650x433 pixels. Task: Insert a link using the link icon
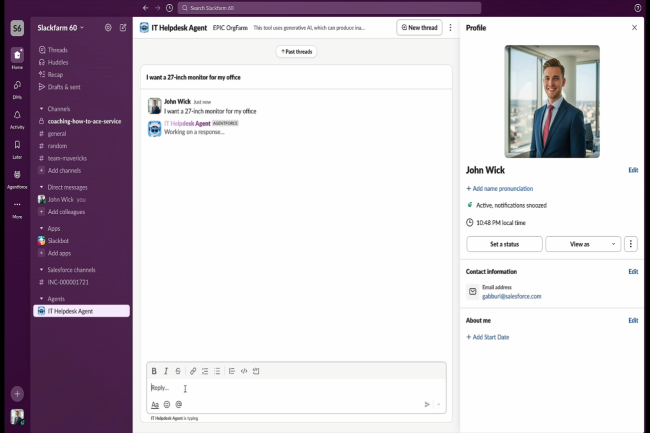193,371
